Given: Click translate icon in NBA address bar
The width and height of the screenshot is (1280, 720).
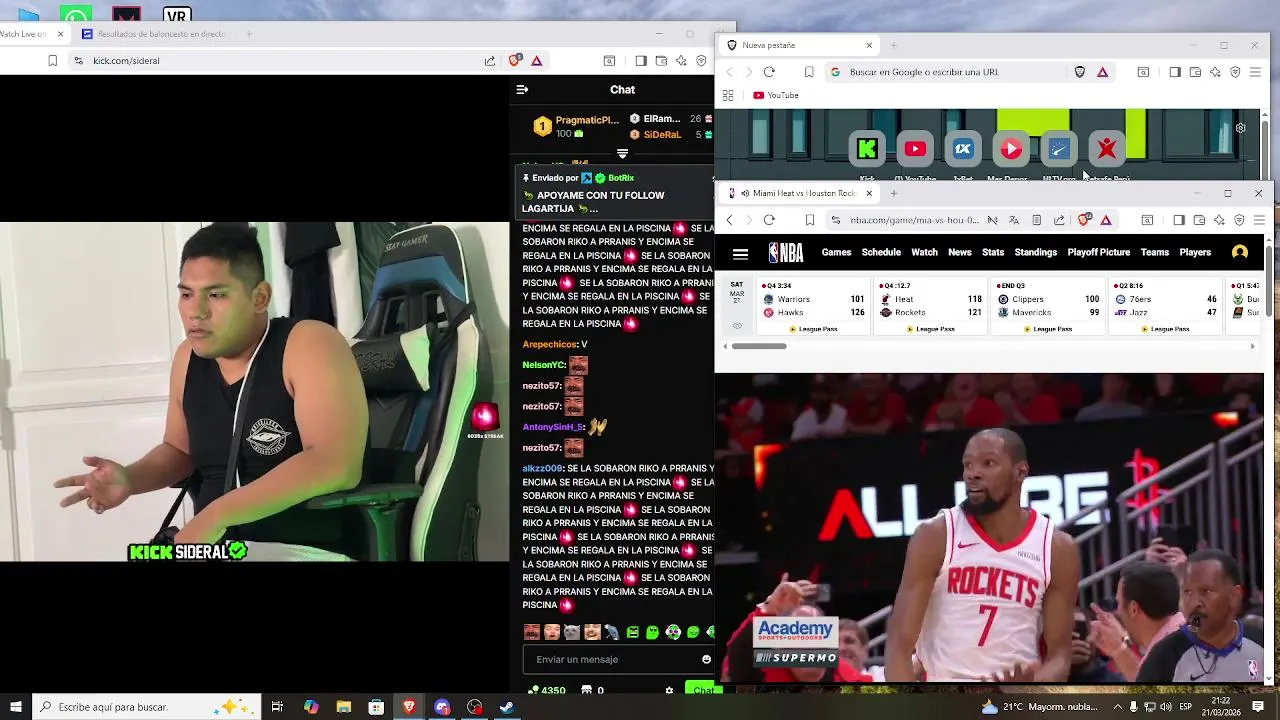Looking at the screenshot, I should tap(1014, 220).
